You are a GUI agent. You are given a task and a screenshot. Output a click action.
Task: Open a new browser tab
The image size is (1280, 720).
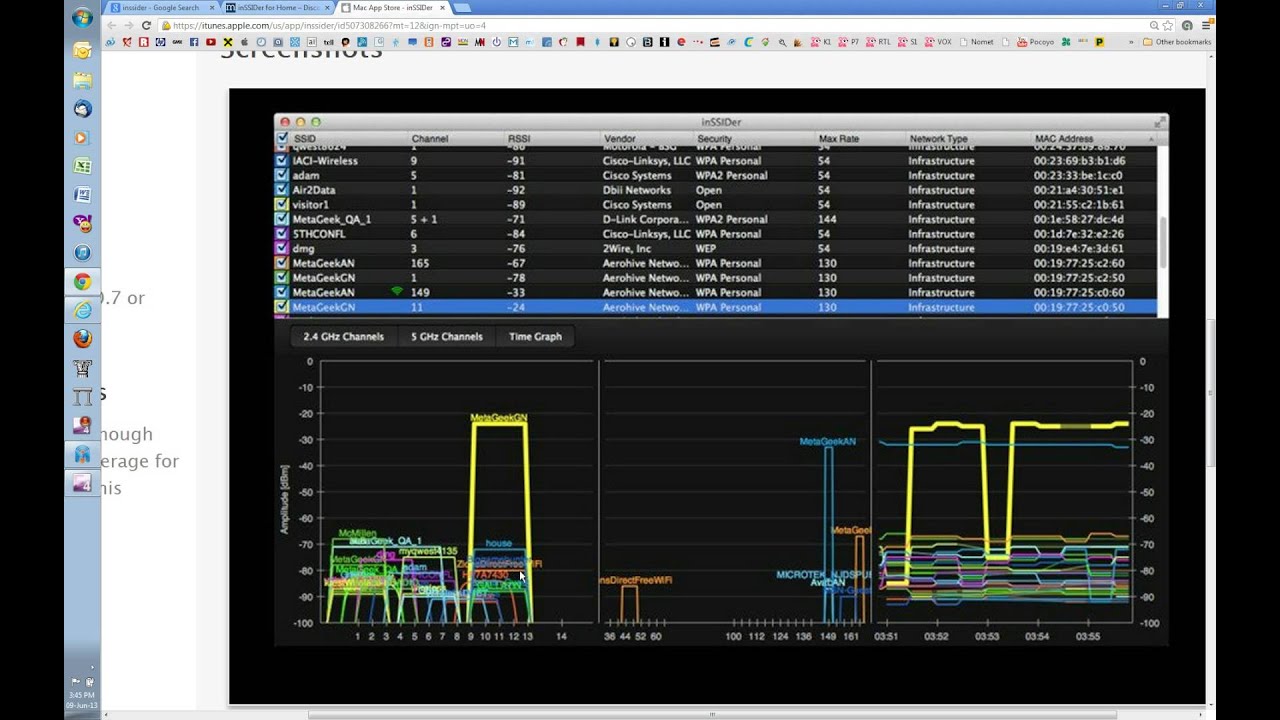(x=462, y=8)
